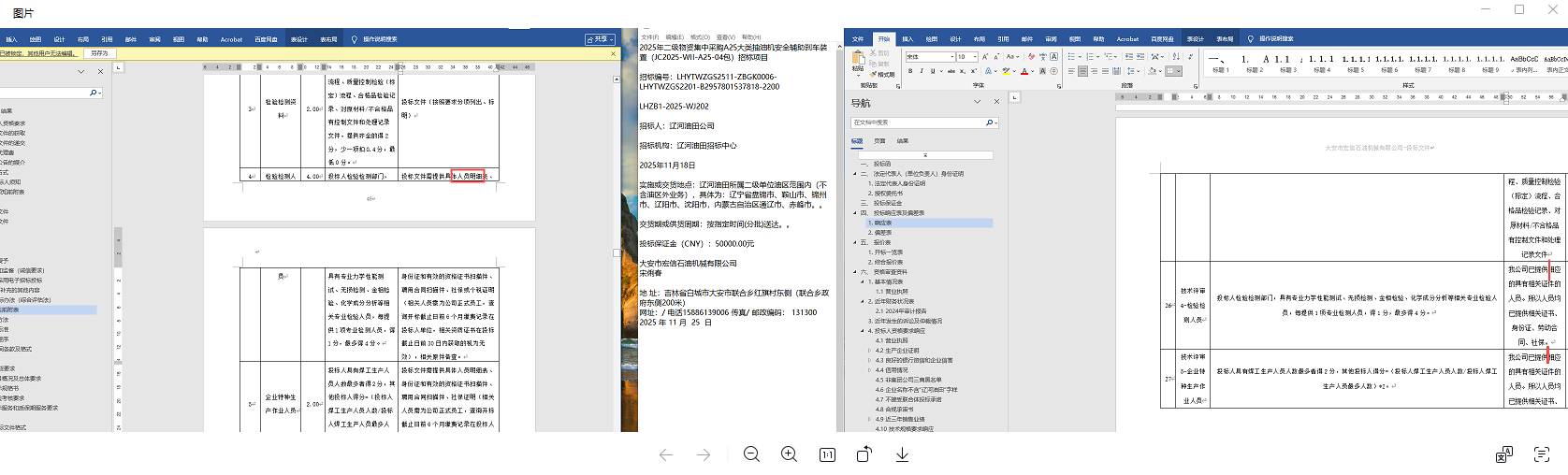Select 4.5 非集团公司三食黑名单 heading

[908, 380]
